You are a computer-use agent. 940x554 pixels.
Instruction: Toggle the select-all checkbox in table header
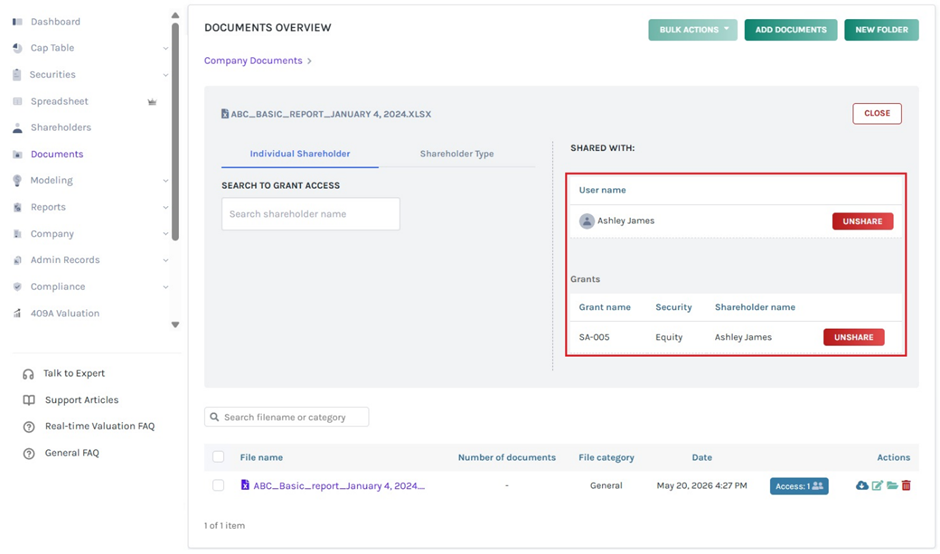pyautogui.click(x=218, y=457)
